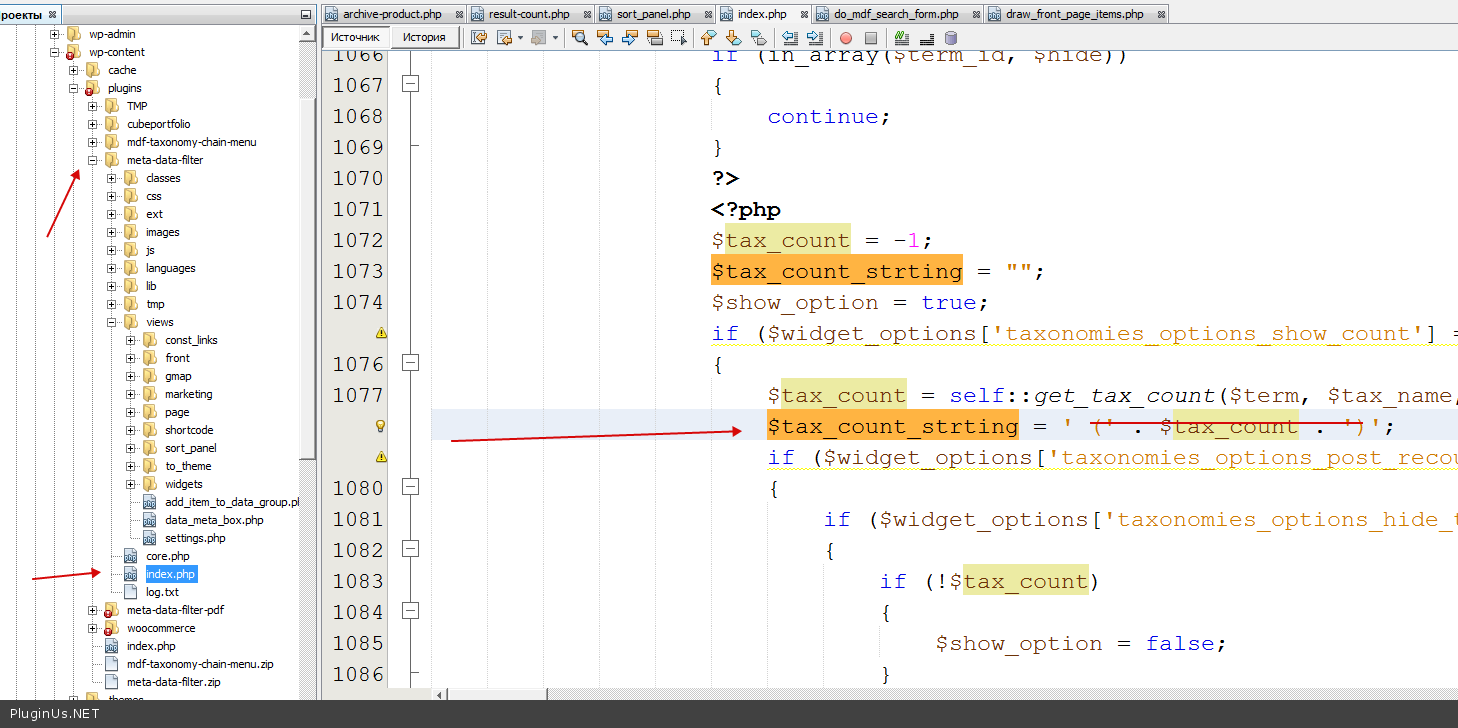Click the Shift Line Right toolbar icon

[814, 38]
